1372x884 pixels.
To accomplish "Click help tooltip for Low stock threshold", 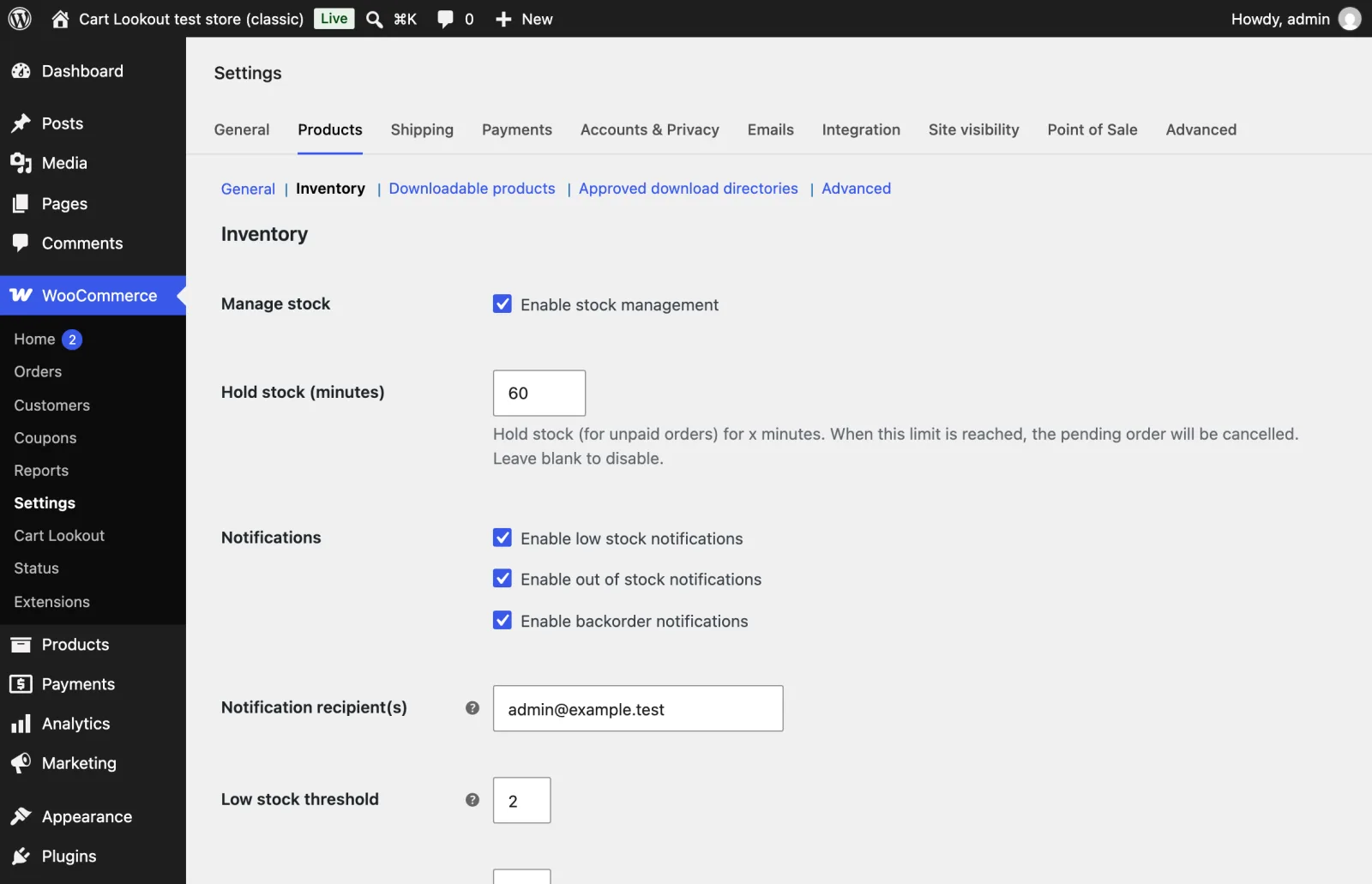I will pos(472,799).
